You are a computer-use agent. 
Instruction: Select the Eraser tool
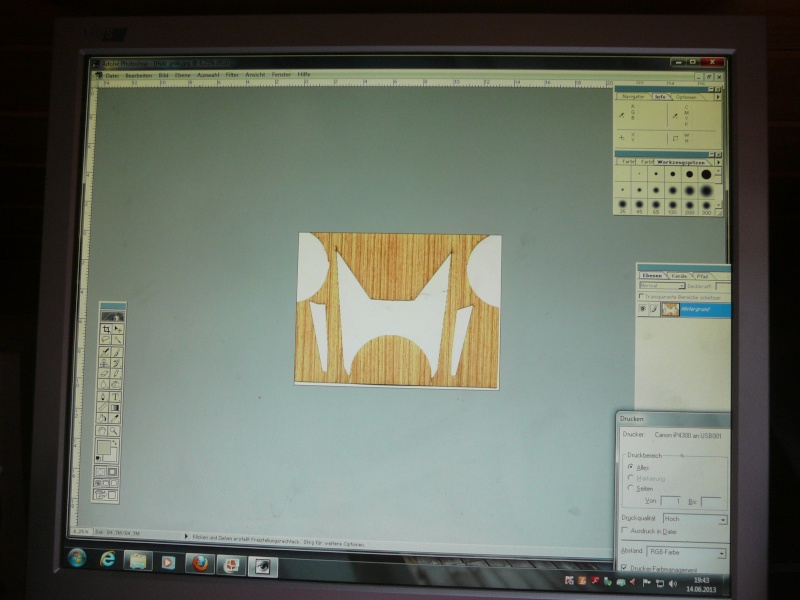click(x=104, y=373)
